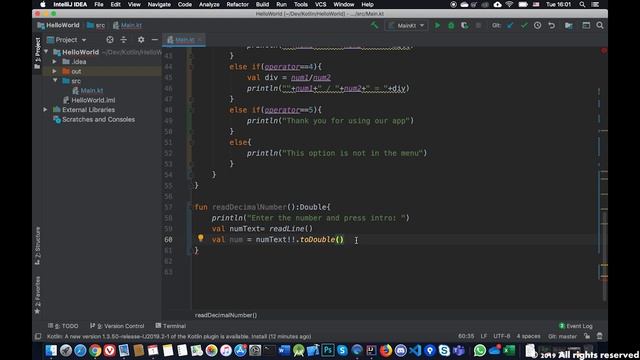Open the Tools menu
The width and height of the screenshot is (640, 360).
(x=301, y=4)
